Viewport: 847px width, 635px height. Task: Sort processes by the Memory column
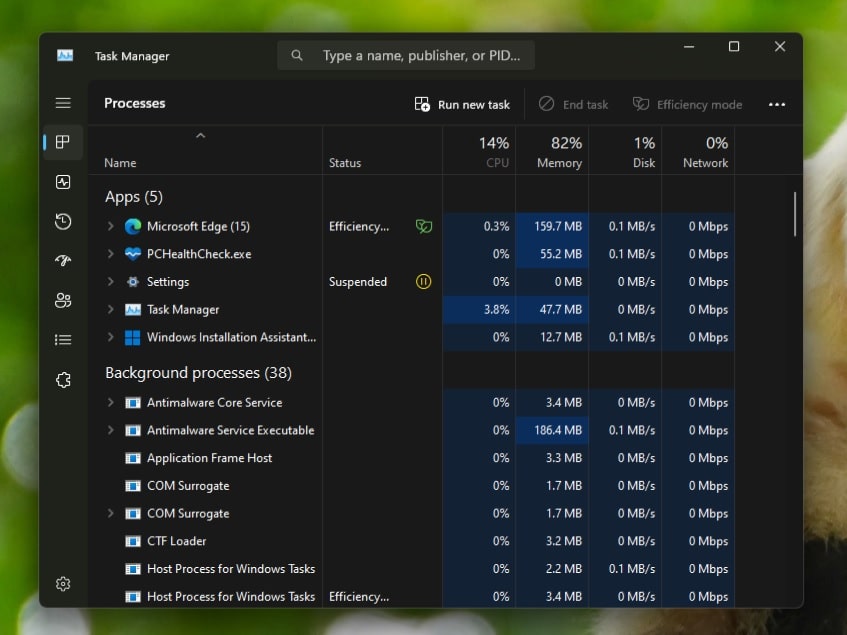[x=552, y=151]
